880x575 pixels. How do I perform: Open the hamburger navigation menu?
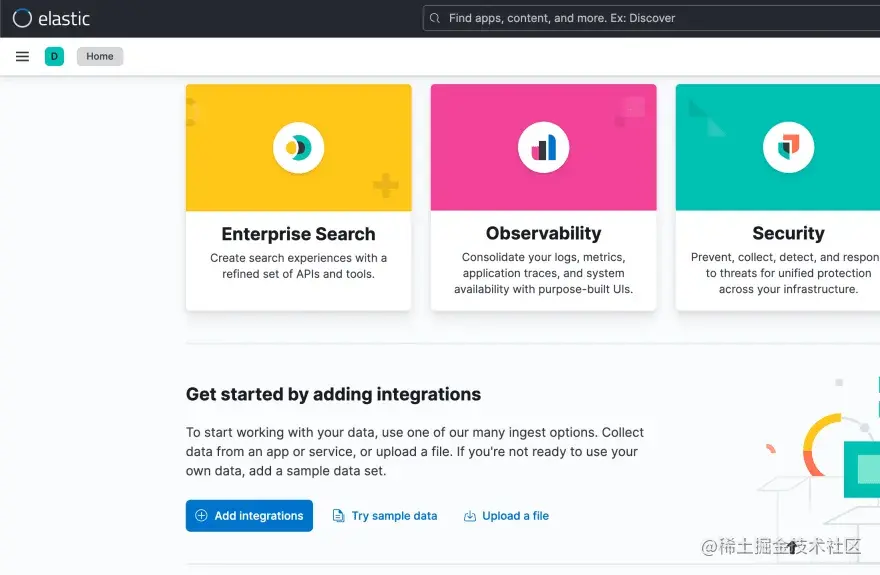tap(22, 56)
